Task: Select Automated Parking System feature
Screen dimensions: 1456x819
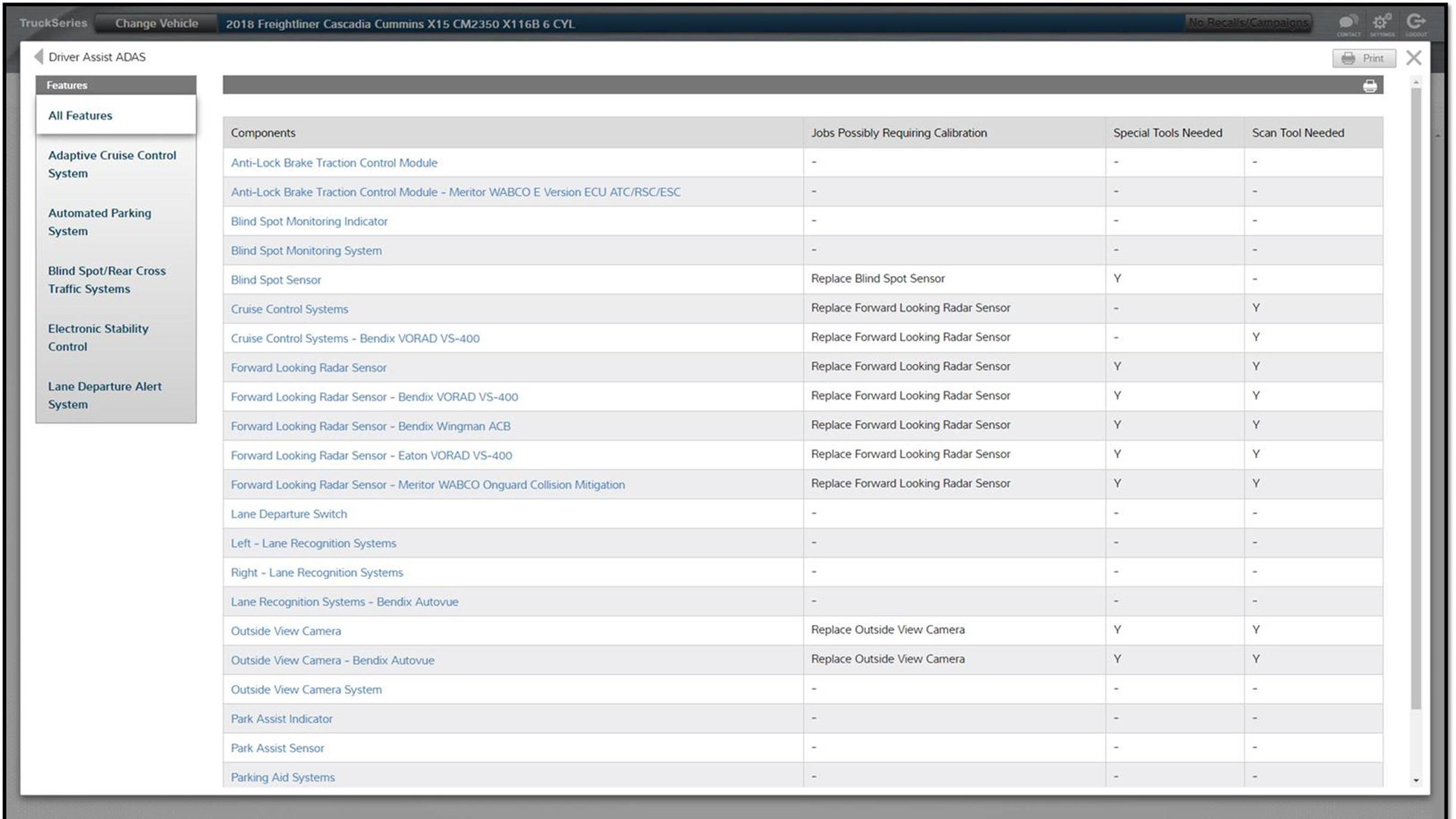Action: (x=99, y=221)
